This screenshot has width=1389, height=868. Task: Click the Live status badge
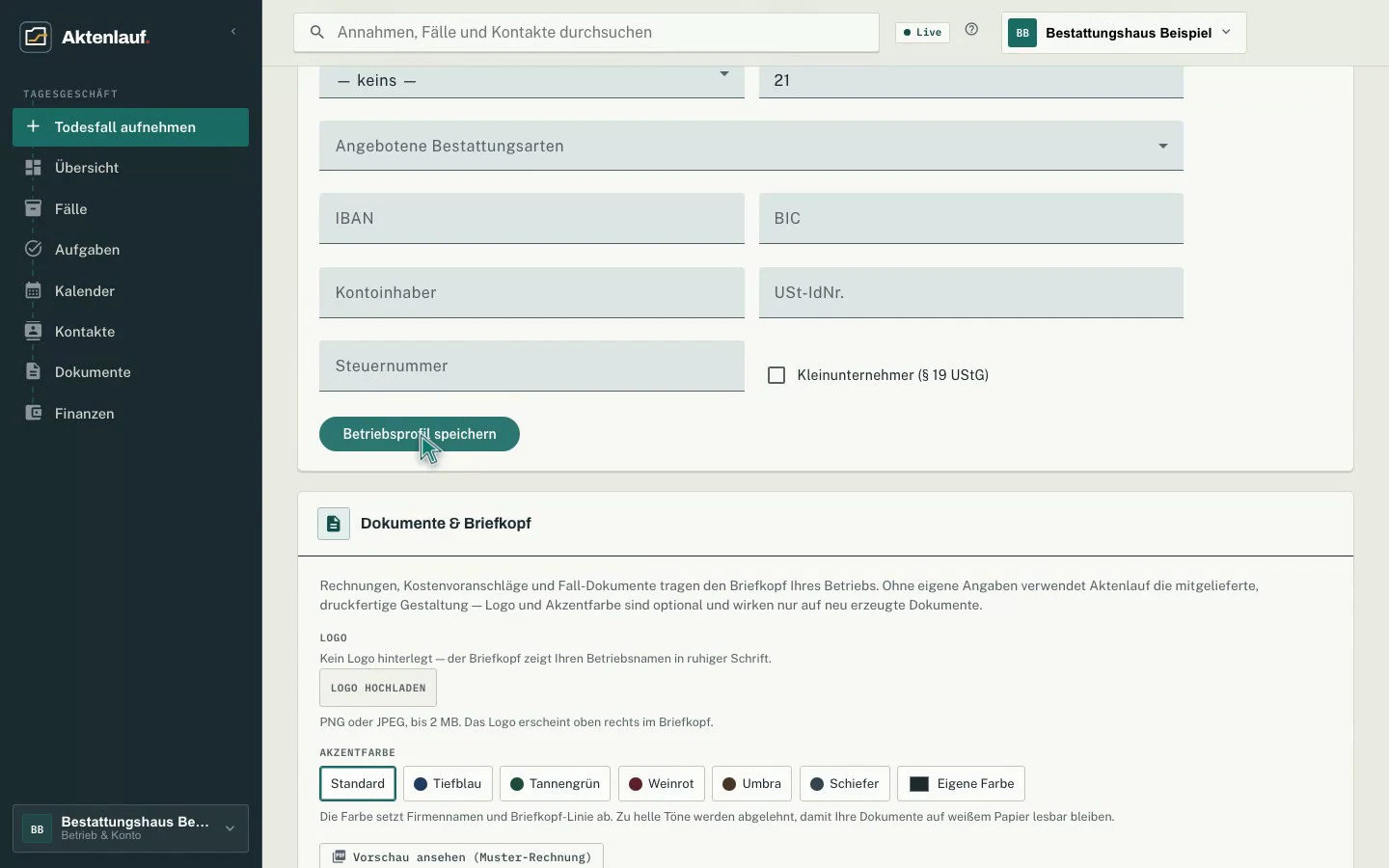923,33
